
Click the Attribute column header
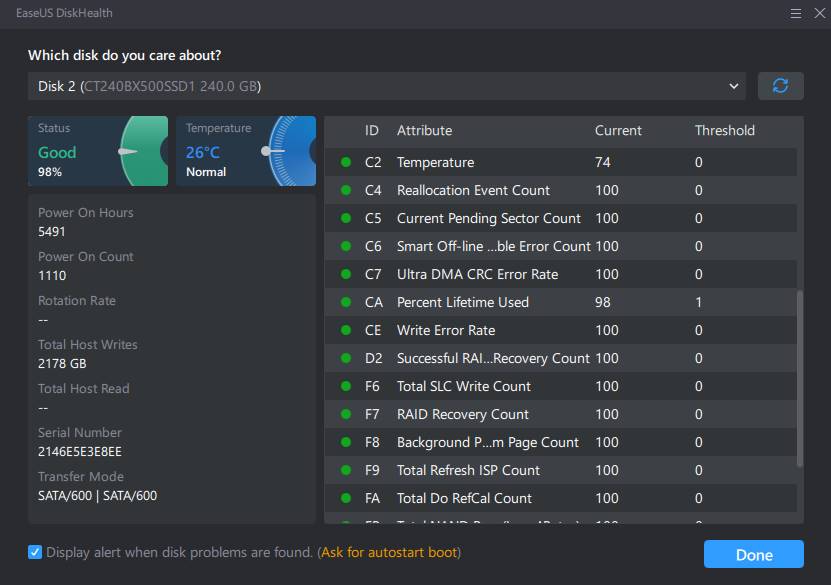click(425, 130)
